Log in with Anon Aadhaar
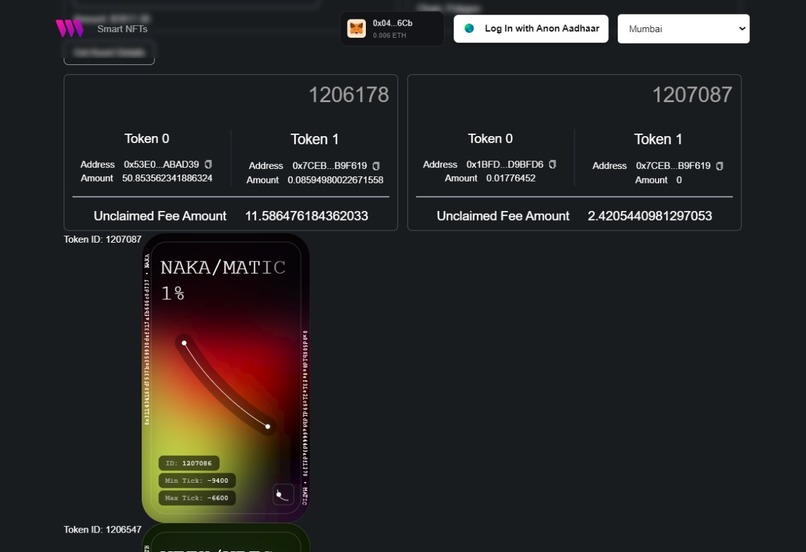Screen dimensions: 806x552 click(530, 29)
